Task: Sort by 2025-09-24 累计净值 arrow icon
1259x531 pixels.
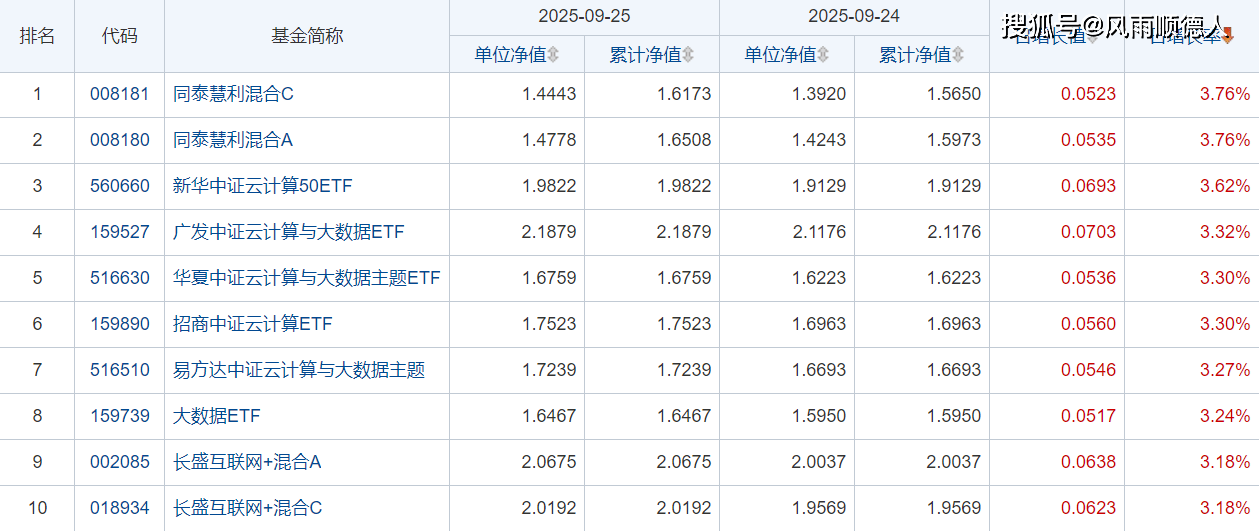Action: click(958, 55)
